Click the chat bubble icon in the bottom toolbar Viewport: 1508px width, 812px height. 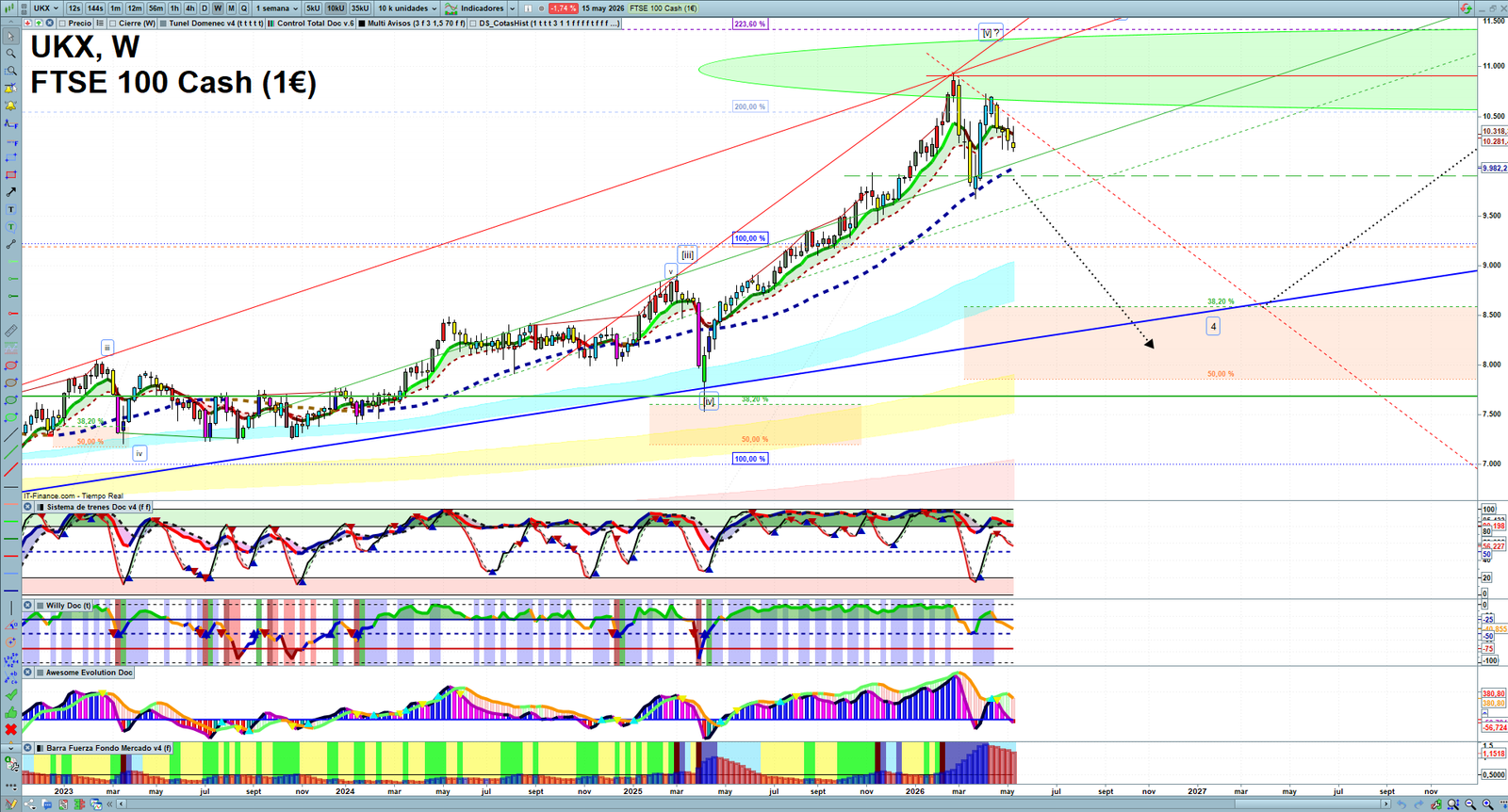tap(47, 804)
